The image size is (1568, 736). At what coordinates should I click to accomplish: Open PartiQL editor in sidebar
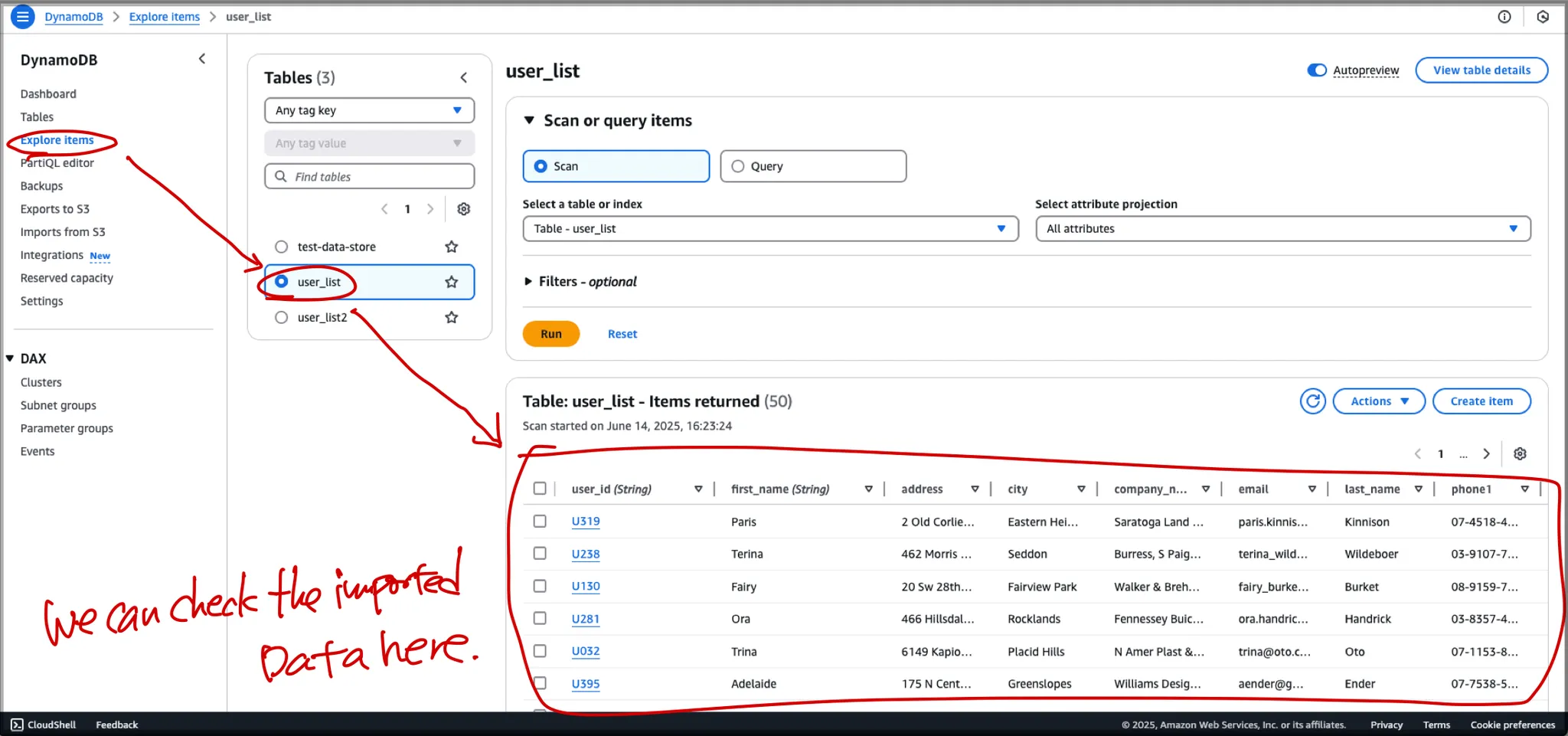[57, 163]
